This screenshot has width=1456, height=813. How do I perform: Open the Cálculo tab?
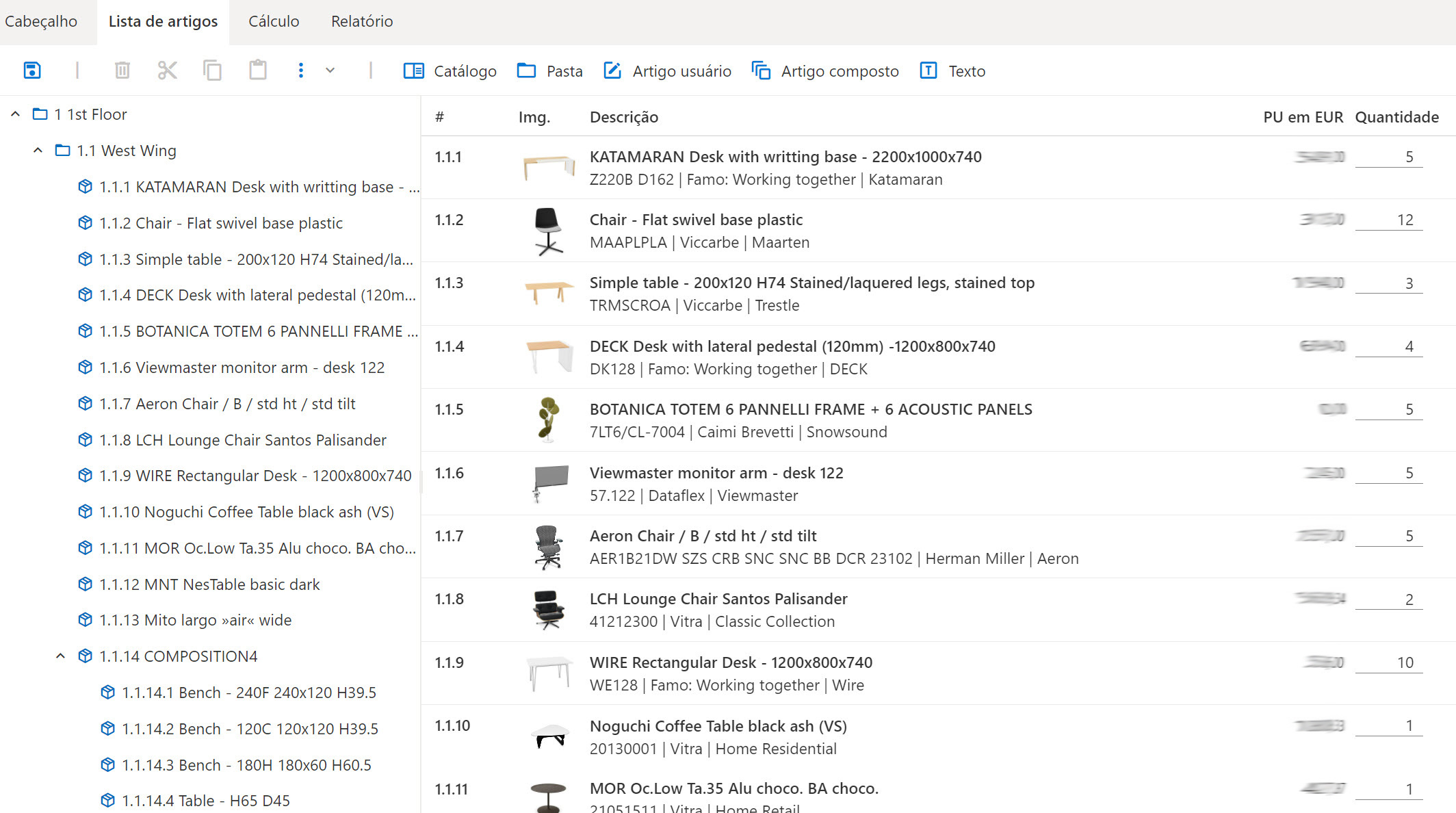tap(274, 21)
